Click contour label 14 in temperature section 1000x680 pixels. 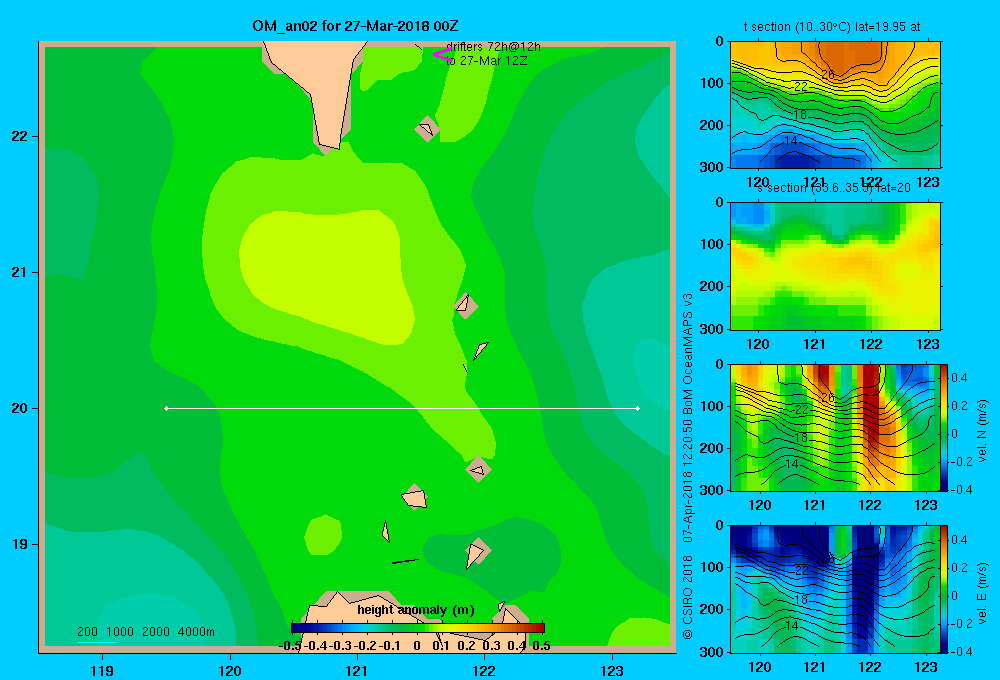[790, 140]
